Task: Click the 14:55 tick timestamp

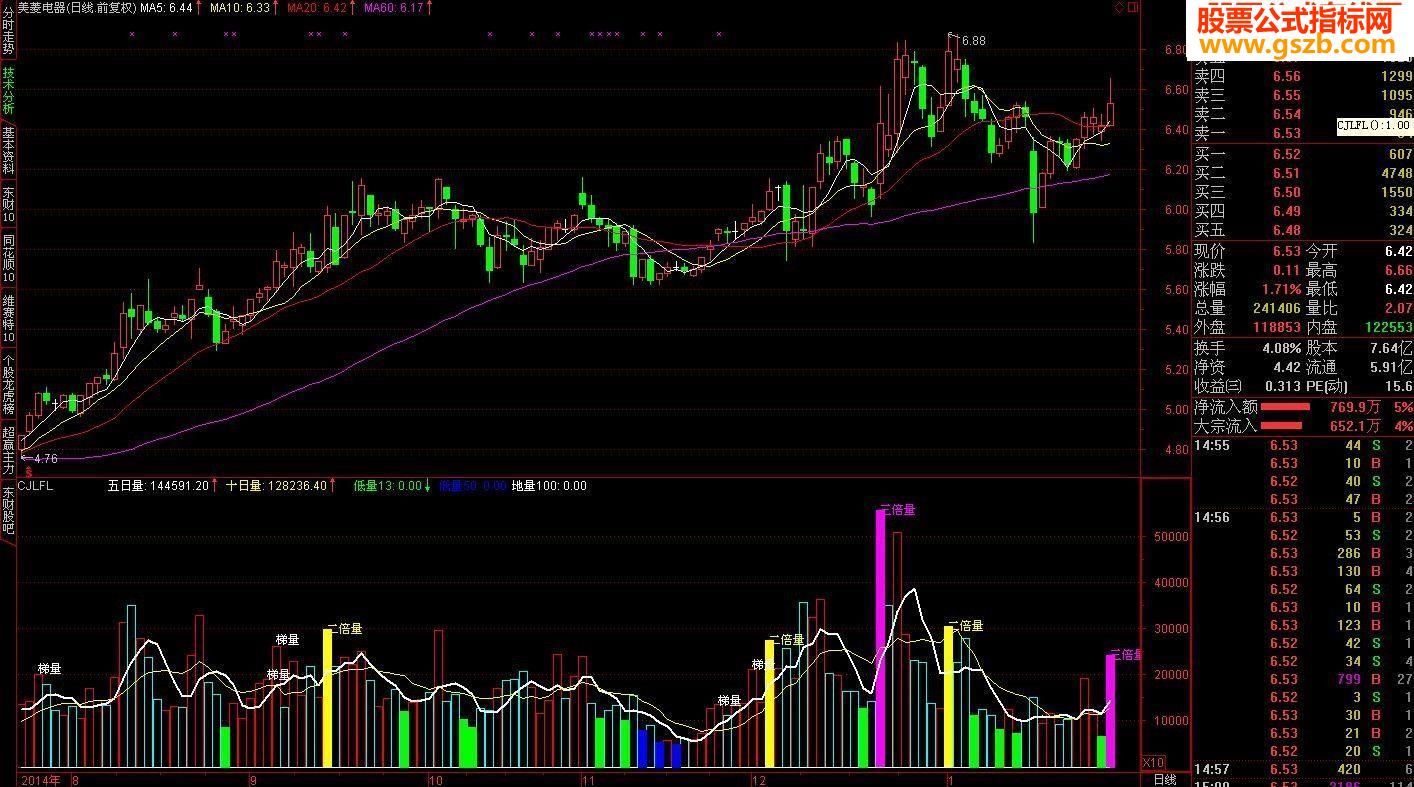Action: [x=1212, y=445]
